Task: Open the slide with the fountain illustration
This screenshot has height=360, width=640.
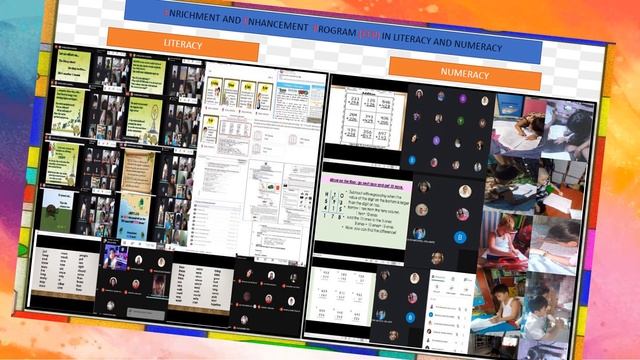Action: click(144, 120)
